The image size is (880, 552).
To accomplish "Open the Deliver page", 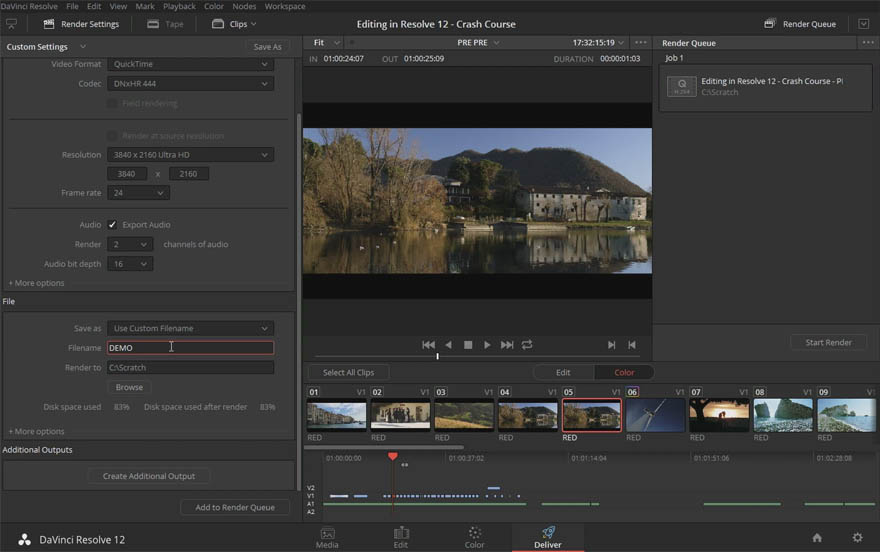I will point(548,537).
